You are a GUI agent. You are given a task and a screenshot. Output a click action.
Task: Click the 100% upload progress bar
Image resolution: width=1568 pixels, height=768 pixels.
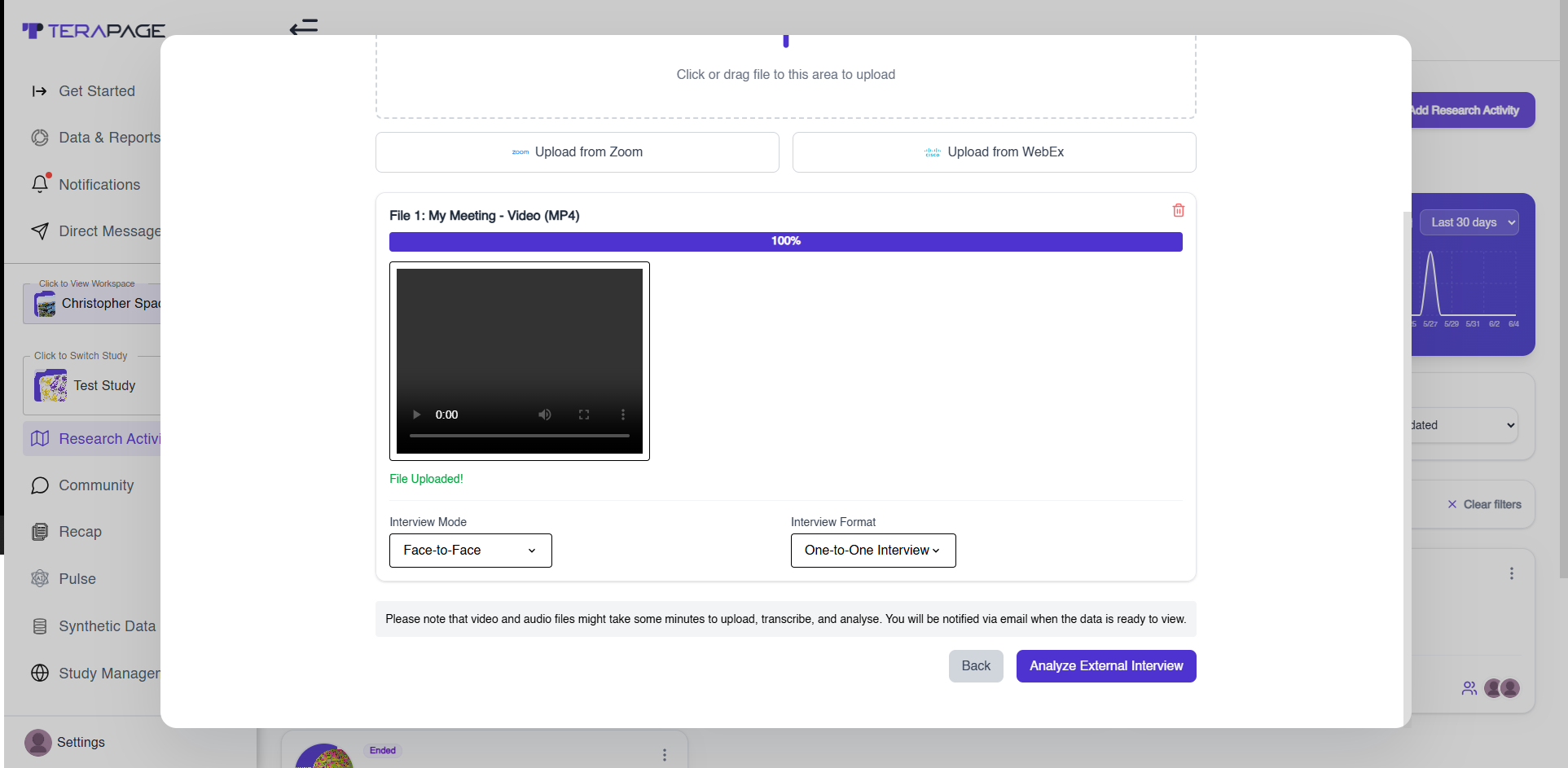786,242
